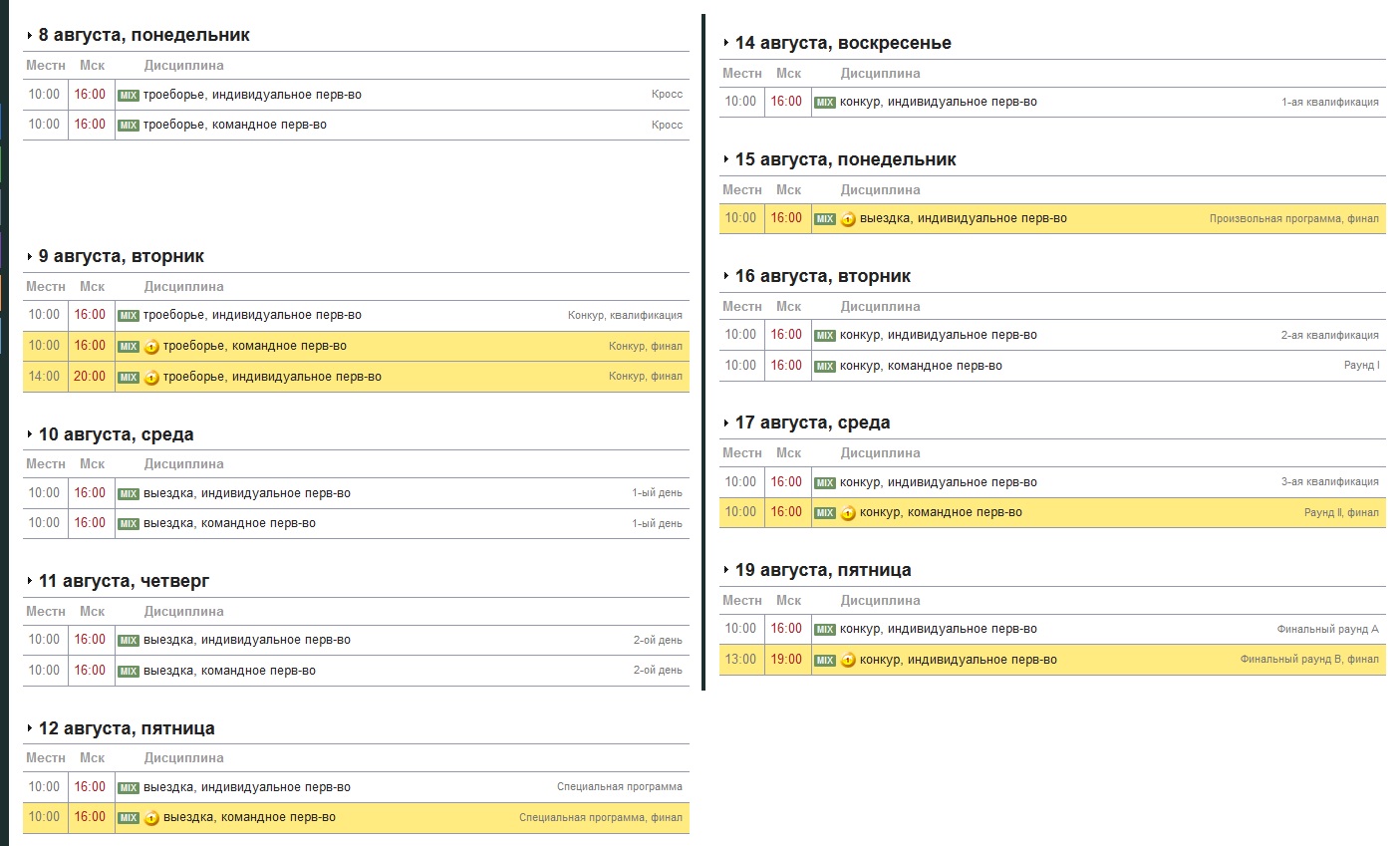Toggle the triangle beside '14 августа, воскресенье'
The image size is (1400, 846).
point(726,44)
